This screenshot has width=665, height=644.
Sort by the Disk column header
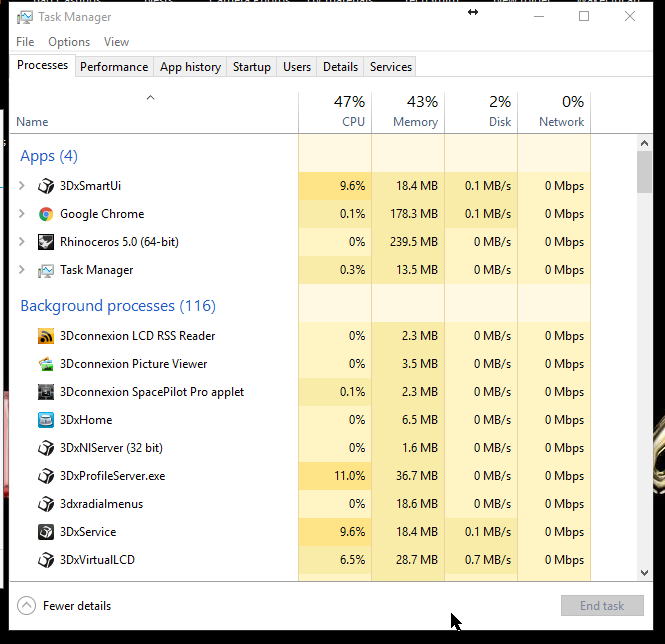(481, 113)
